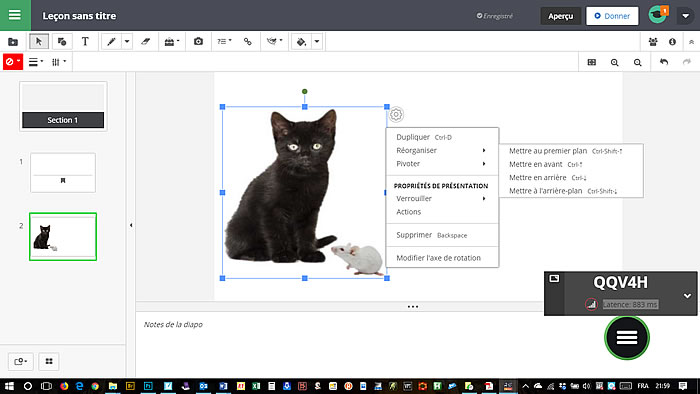Viewport: 700px width, 394px height.
Task: Select the eraser tool
Action: (146, 41)
